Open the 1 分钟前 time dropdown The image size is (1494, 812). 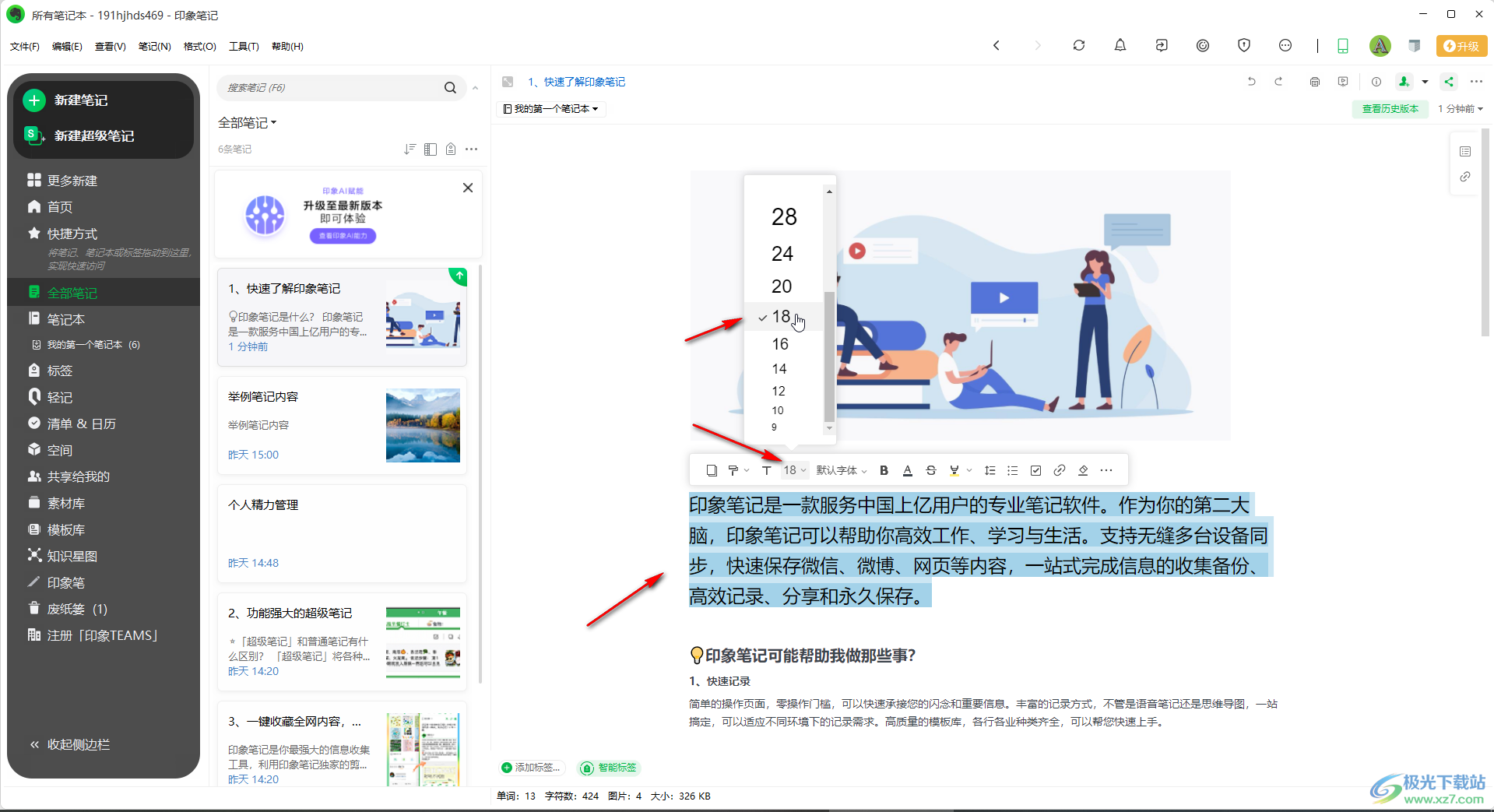(1461, 109)
